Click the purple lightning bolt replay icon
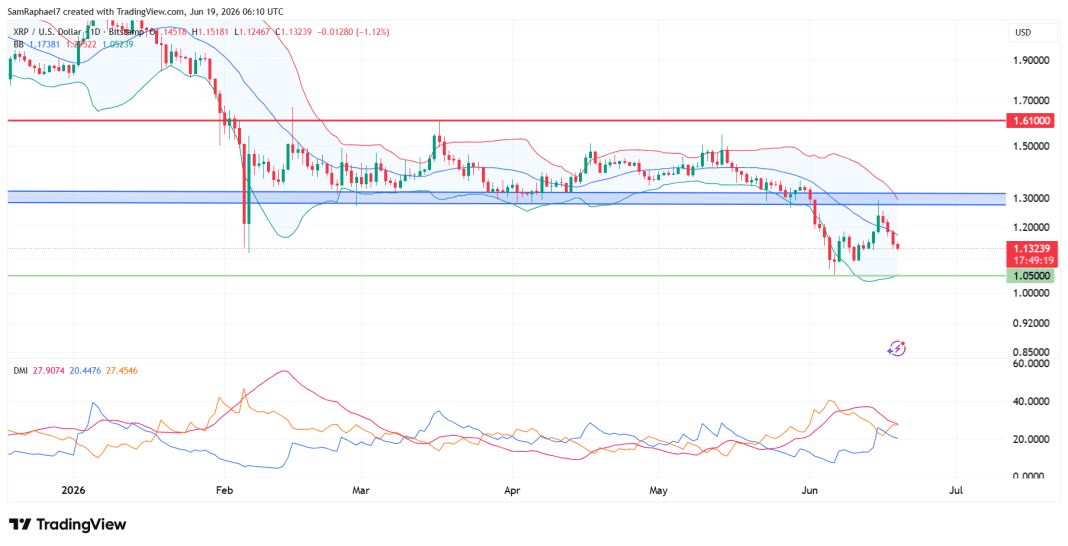This screenshot has height=546, width=1068. (896, 349)
